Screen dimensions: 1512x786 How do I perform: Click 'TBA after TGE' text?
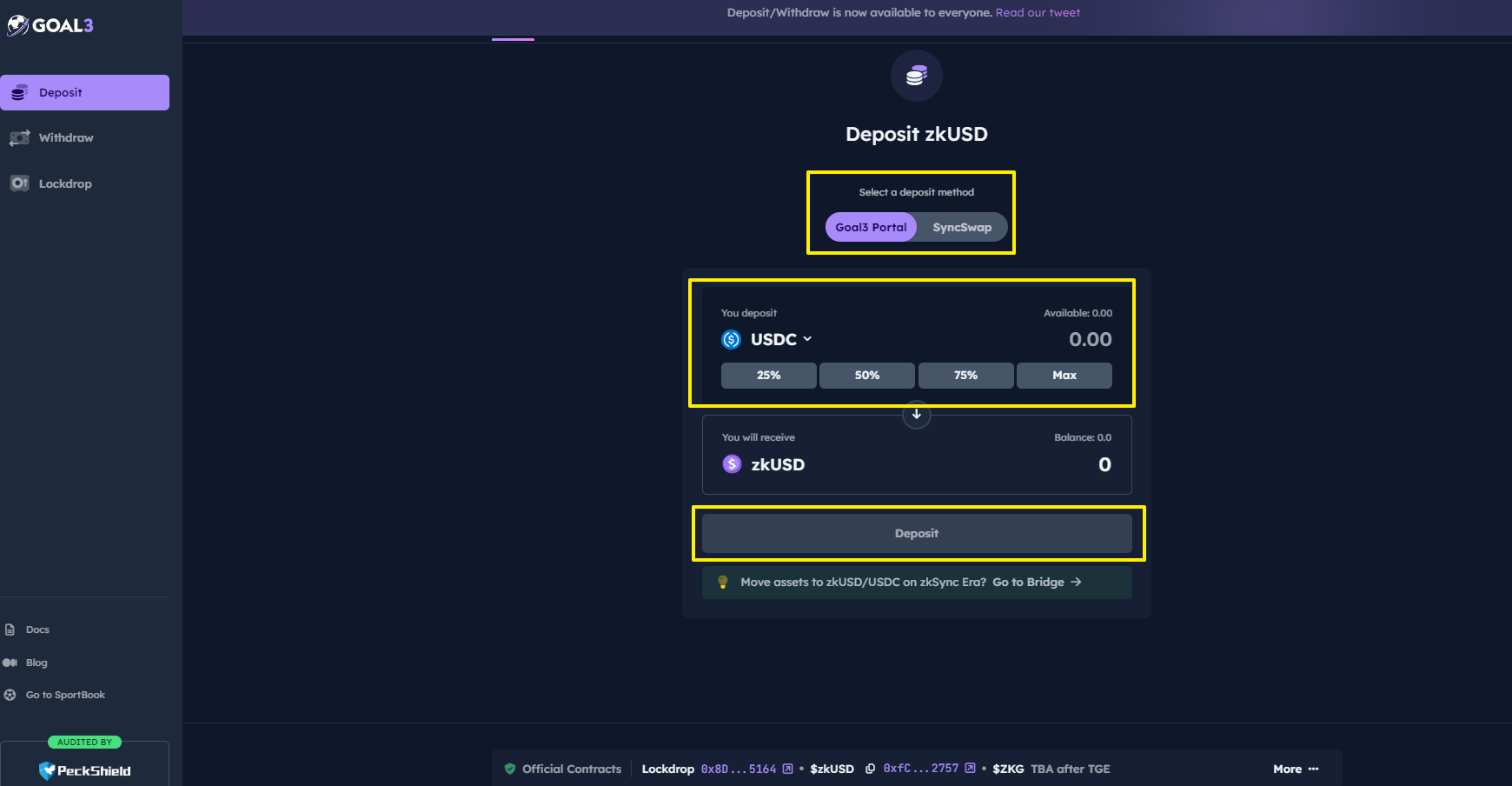click(1070, 769)
